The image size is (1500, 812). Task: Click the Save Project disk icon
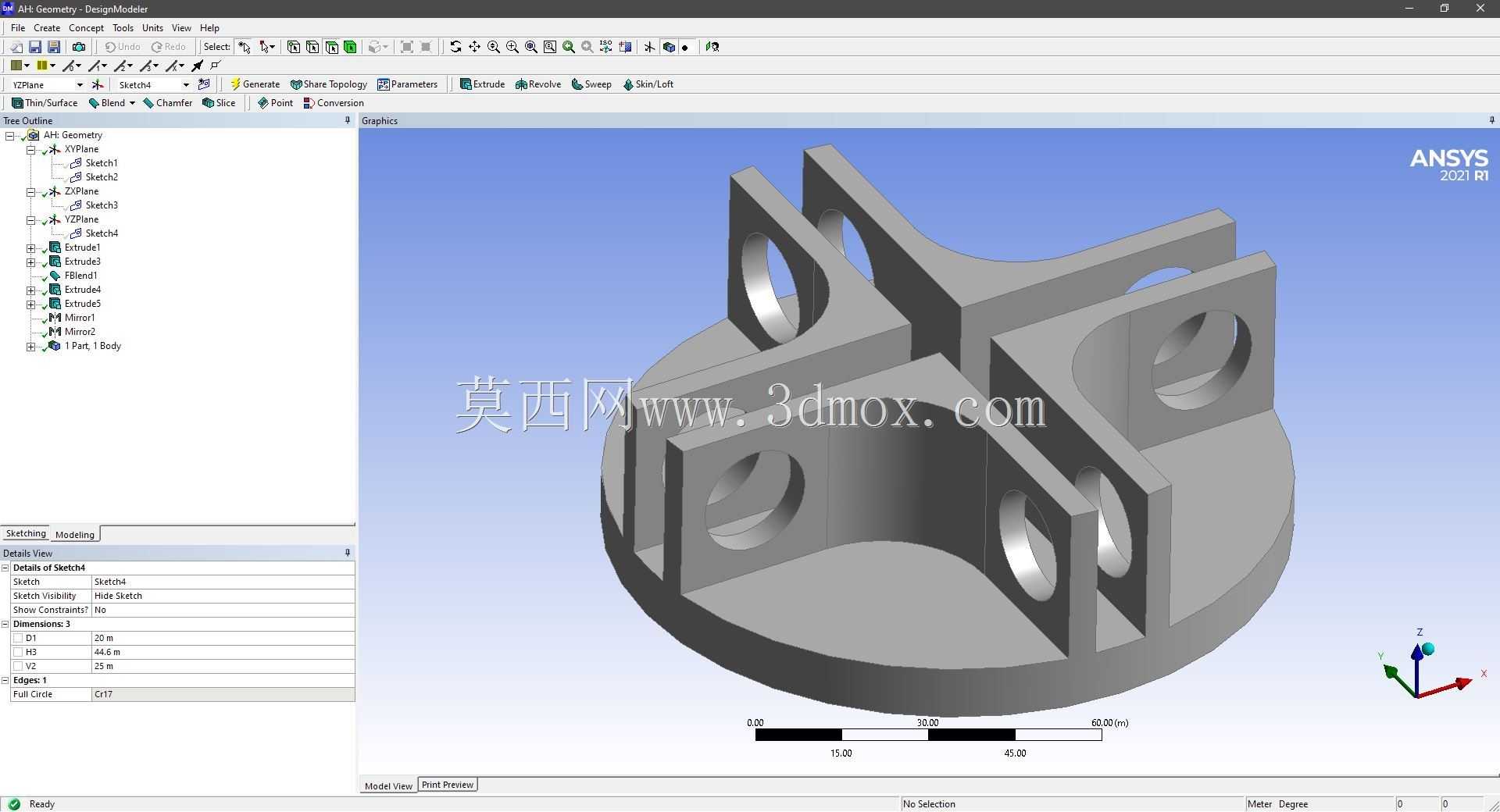click(x=35, y=47)
